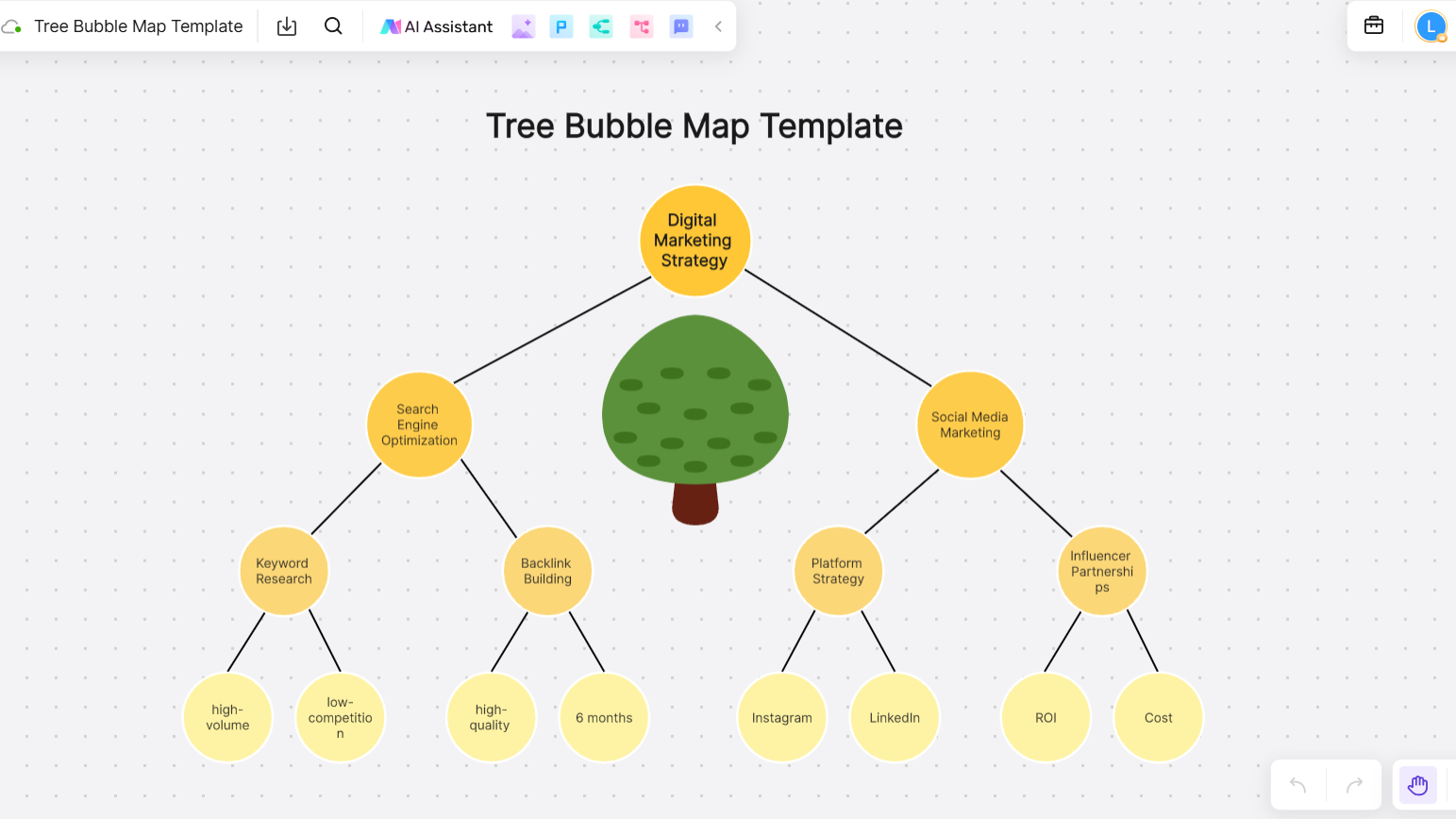Screen dimensions: 1456x819
Task: Open the purple AI chat icon
Action: 681,26
